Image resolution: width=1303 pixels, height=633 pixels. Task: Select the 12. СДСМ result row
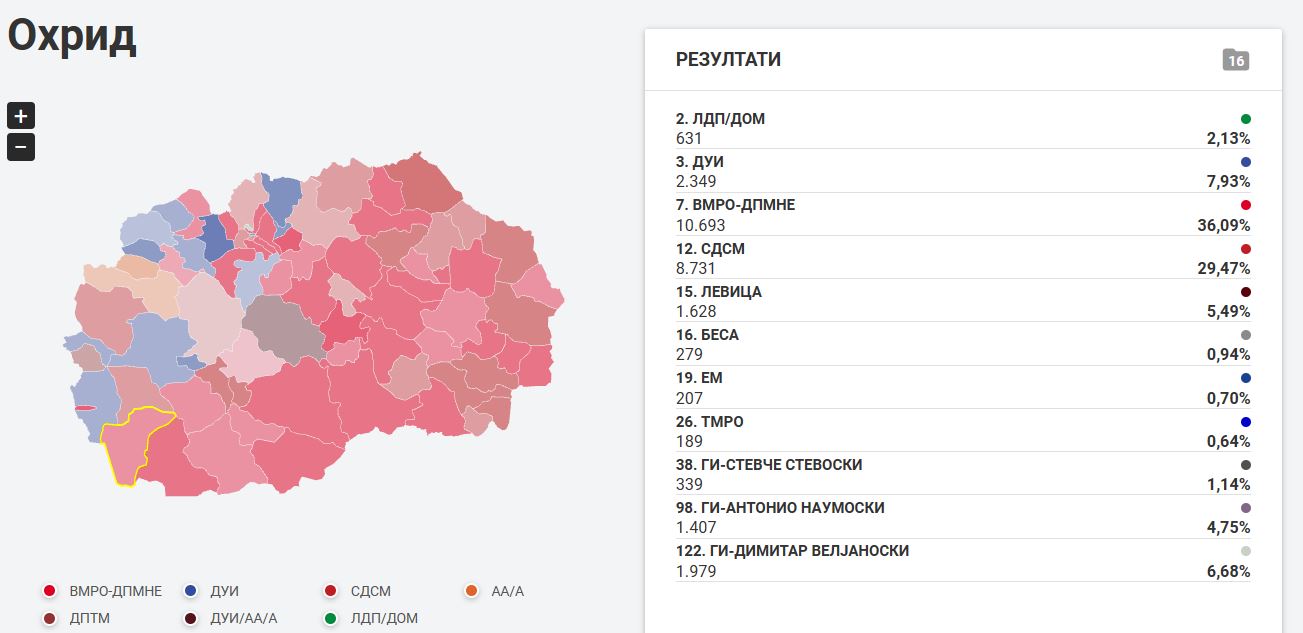pyautogui.click(x=963, y=258)
